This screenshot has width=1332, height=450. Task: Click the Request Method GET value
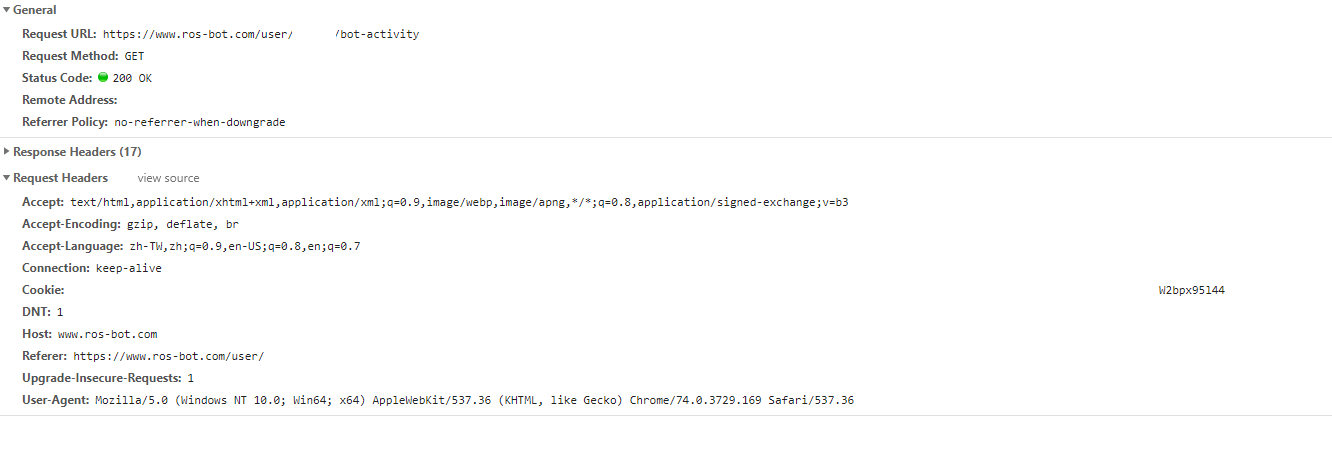click(x=134, y=56)
